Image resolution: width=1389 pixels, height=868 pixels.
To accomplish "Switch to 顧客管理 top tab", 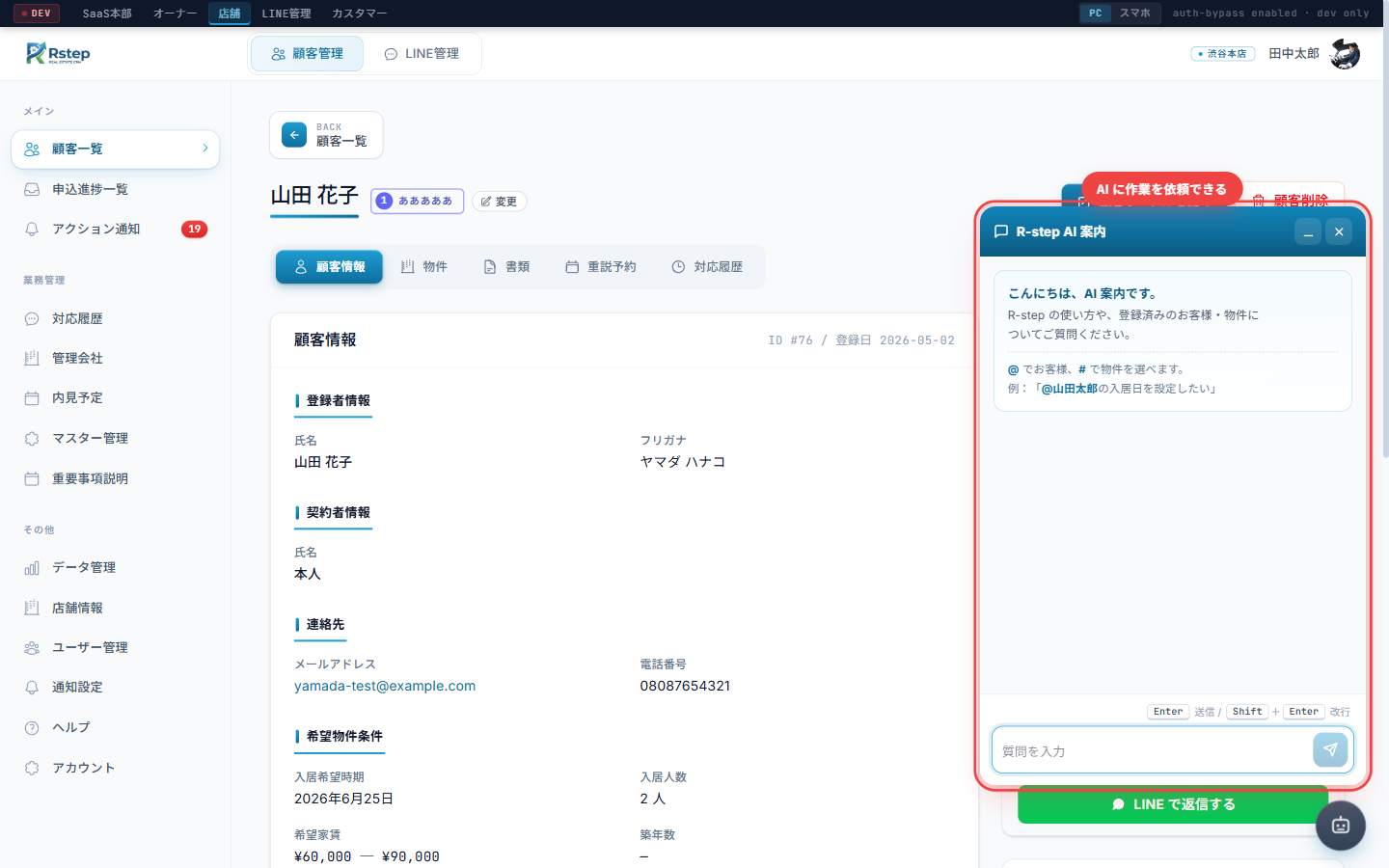I will point(308,54).
